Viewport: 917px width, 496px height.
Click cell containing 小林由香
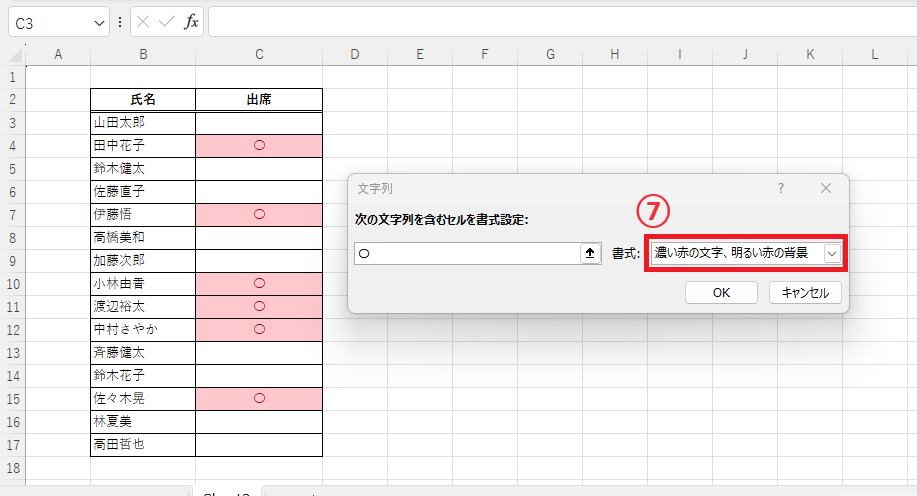143,284
